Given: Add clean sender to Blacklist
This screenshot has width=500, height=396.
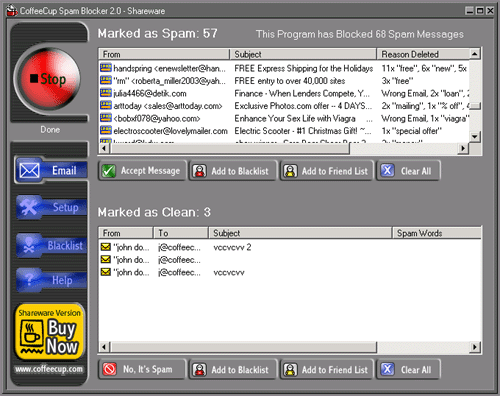Looking at the screenshot, I should (x=233, y=369).
